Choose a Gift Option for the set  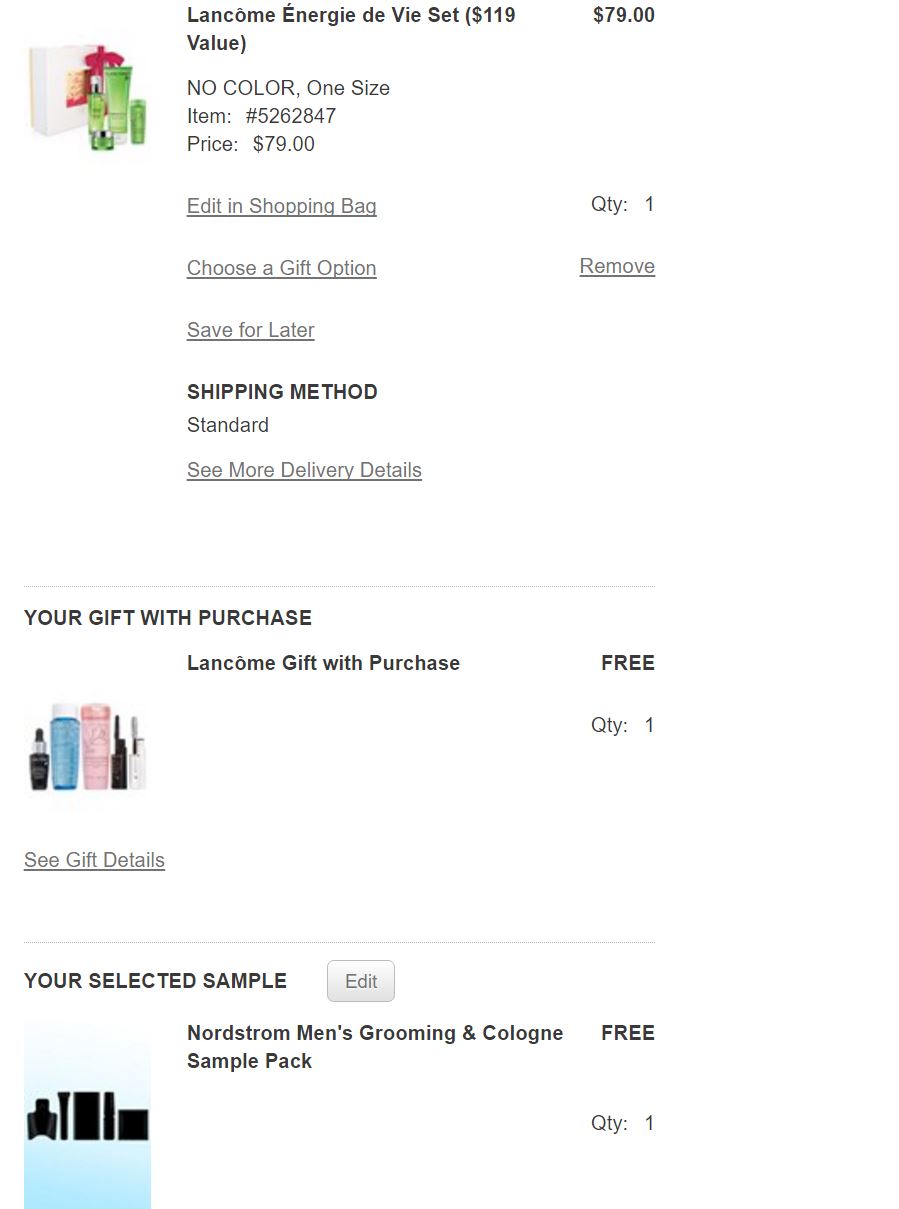coord(281,268)
